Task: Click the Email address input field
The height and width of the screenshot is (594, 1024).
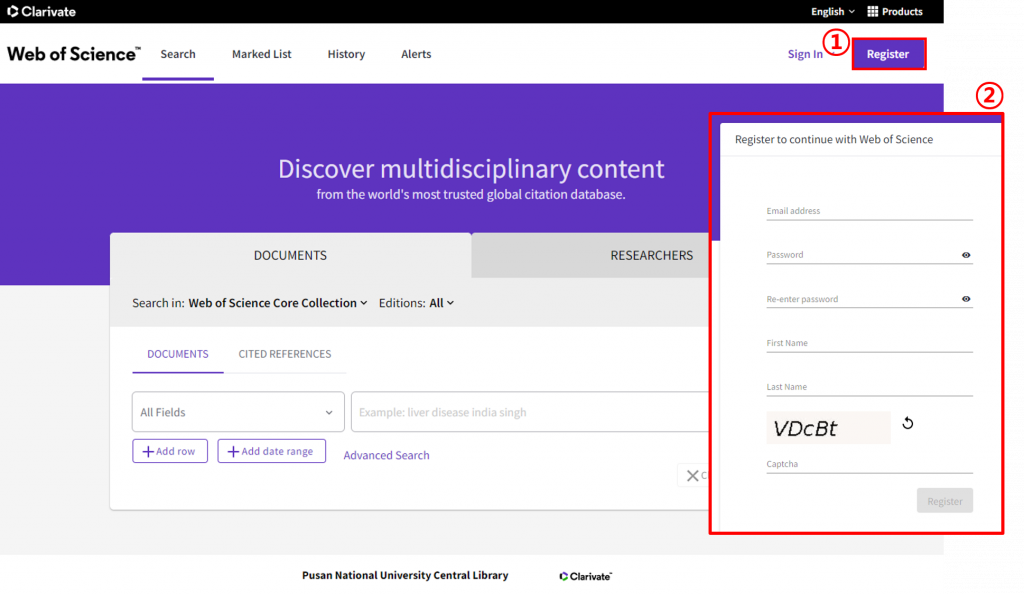Action: coord(869,211)
